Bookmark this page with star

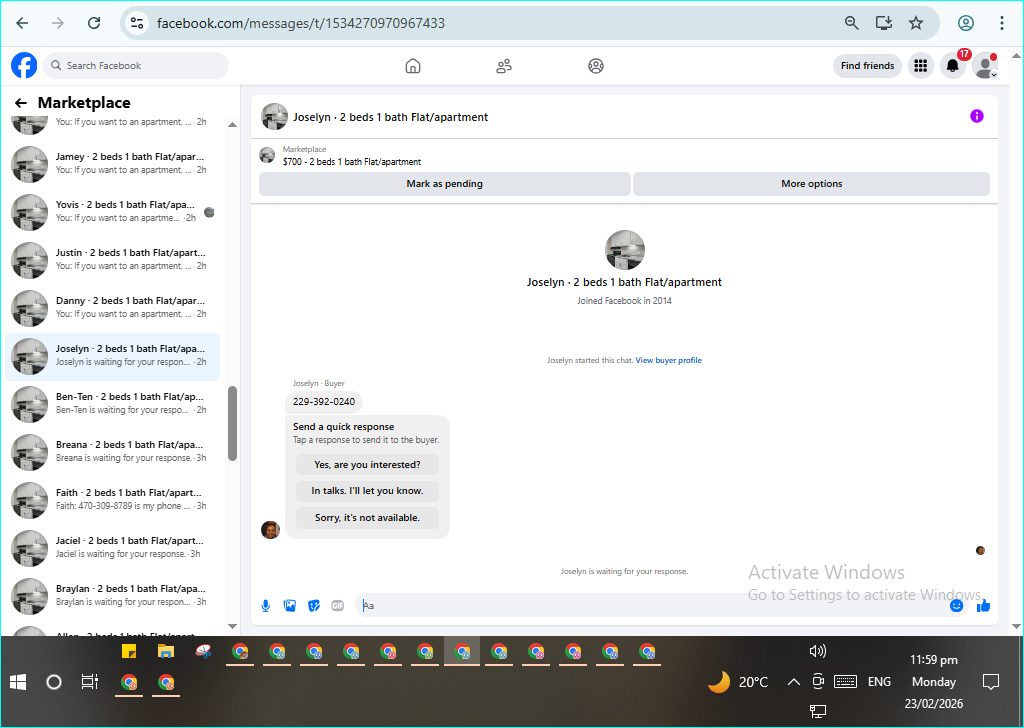click(916, 24)
